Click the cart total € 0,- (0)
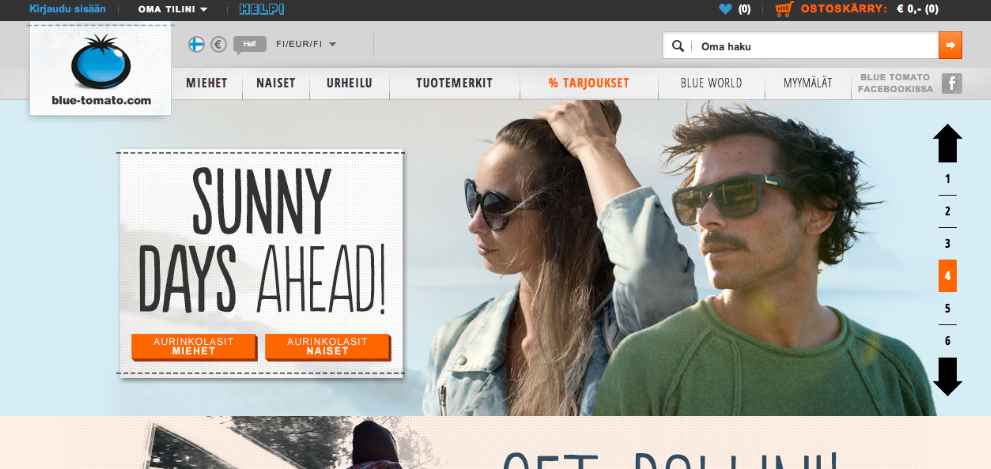Screen dimensions: 991x469 tap(918, 9)
